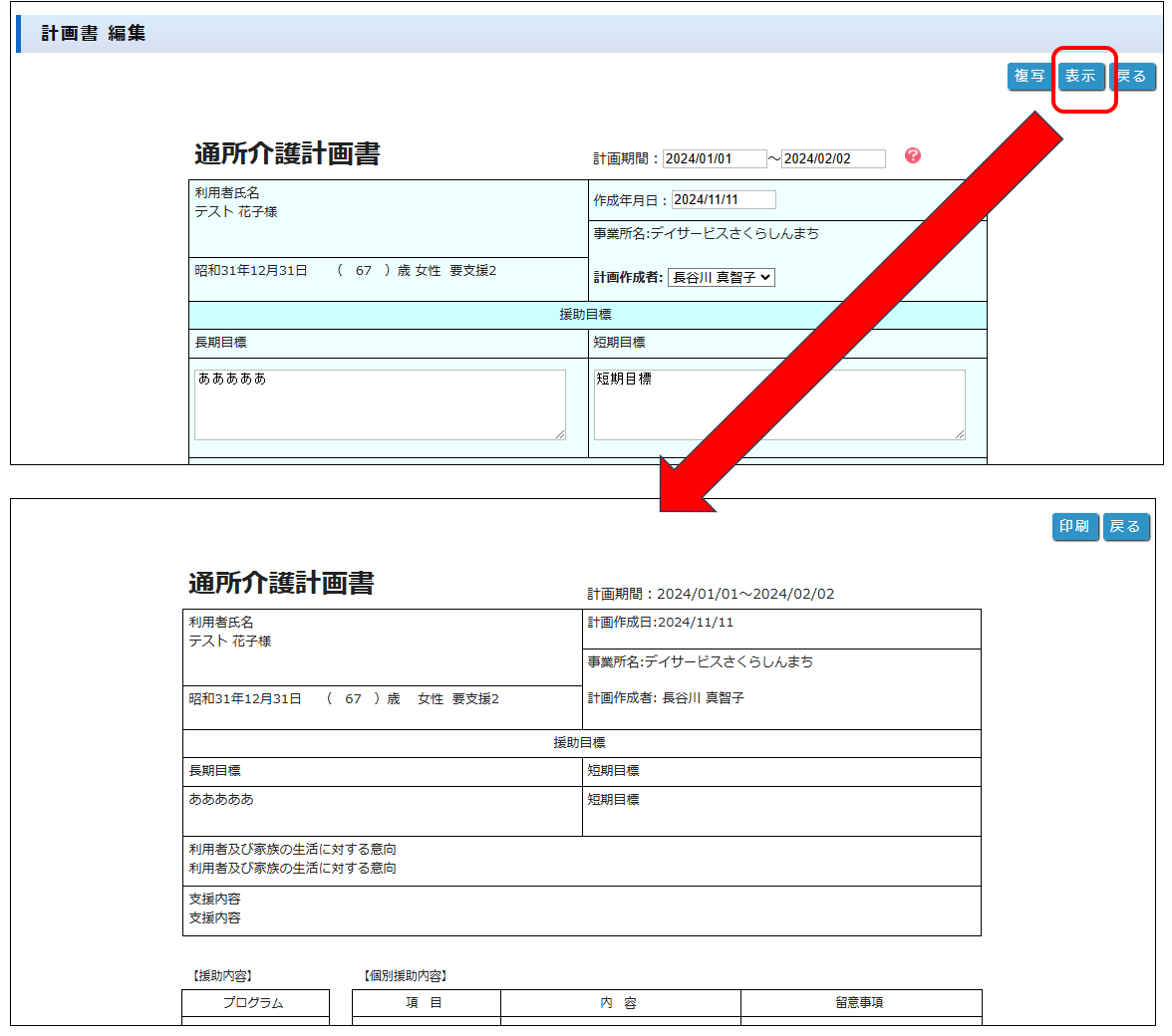Click the 内容 column header
1172x1036 pixels.
(x=619, y=1003)
